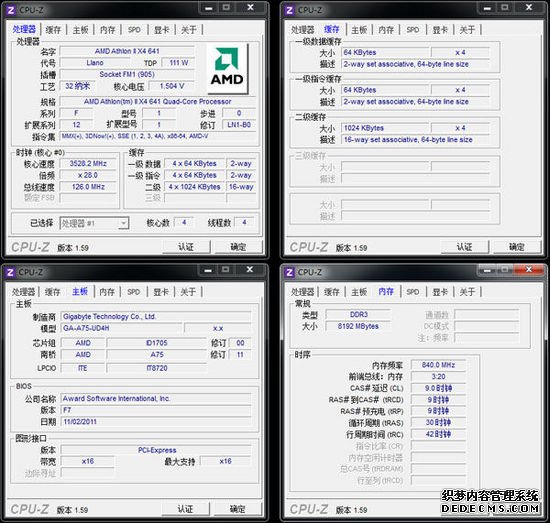This screenshot has width=550, height=523.
Task: Click the Socket FM1 (905) package value
Action: 127,74
